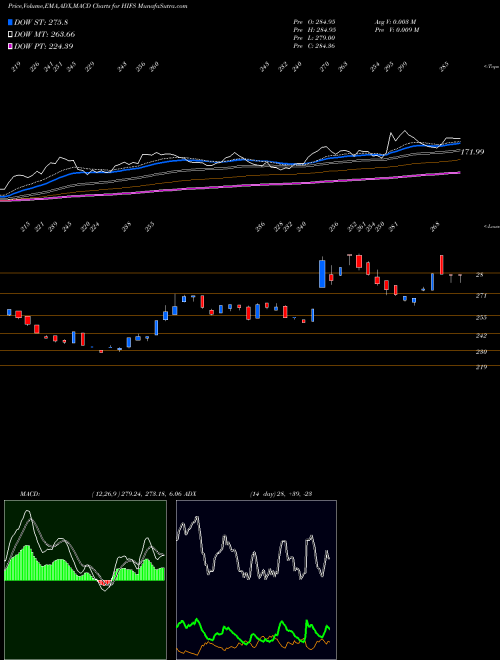Screen dimensions: 500x660
Task: Click the 'ADX' indicator heading
Action: pos(190,494)
